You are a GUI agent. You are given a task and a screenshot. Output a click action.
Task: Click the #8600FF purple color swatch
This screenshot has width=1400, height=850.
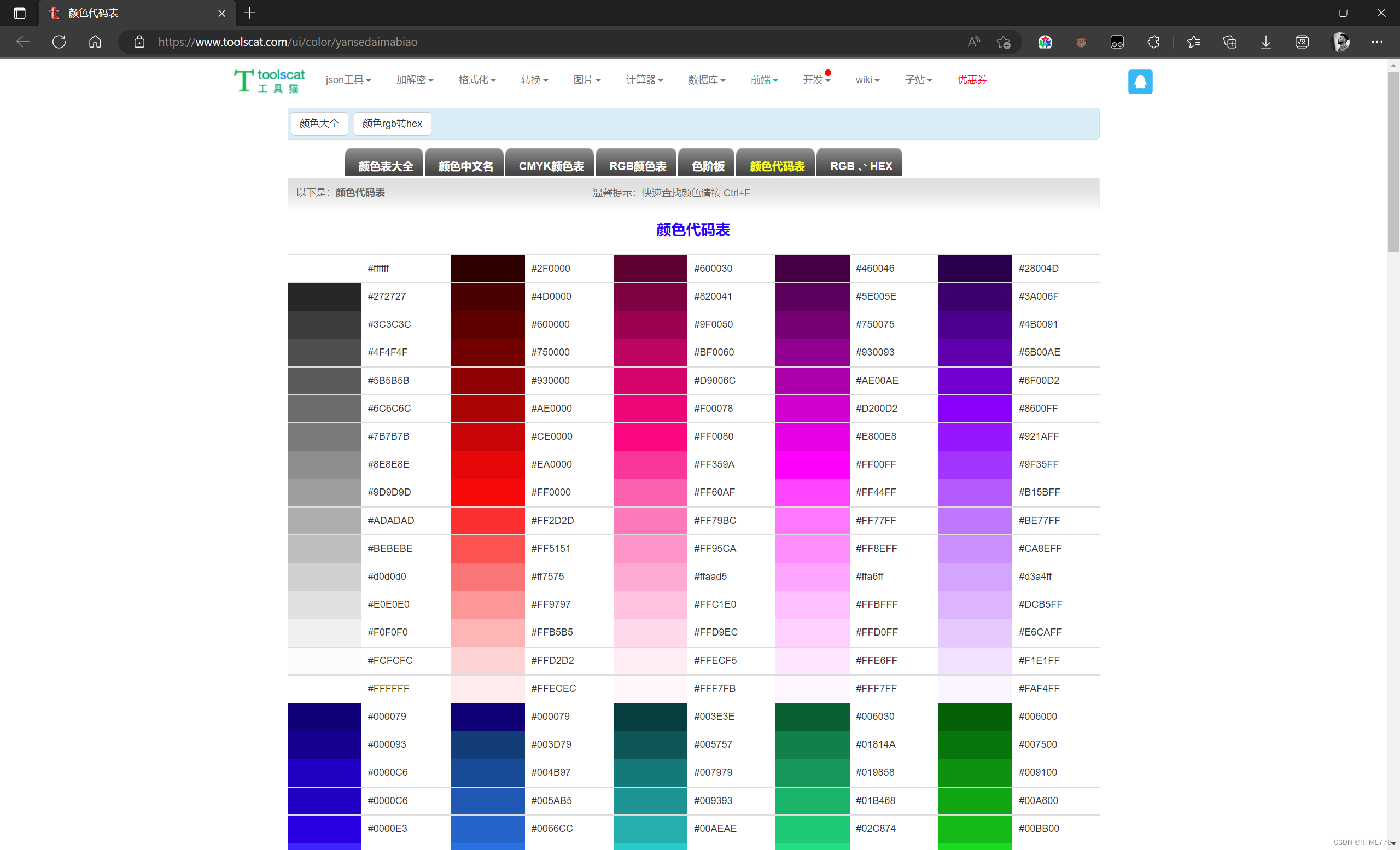(x=975, y=409)
